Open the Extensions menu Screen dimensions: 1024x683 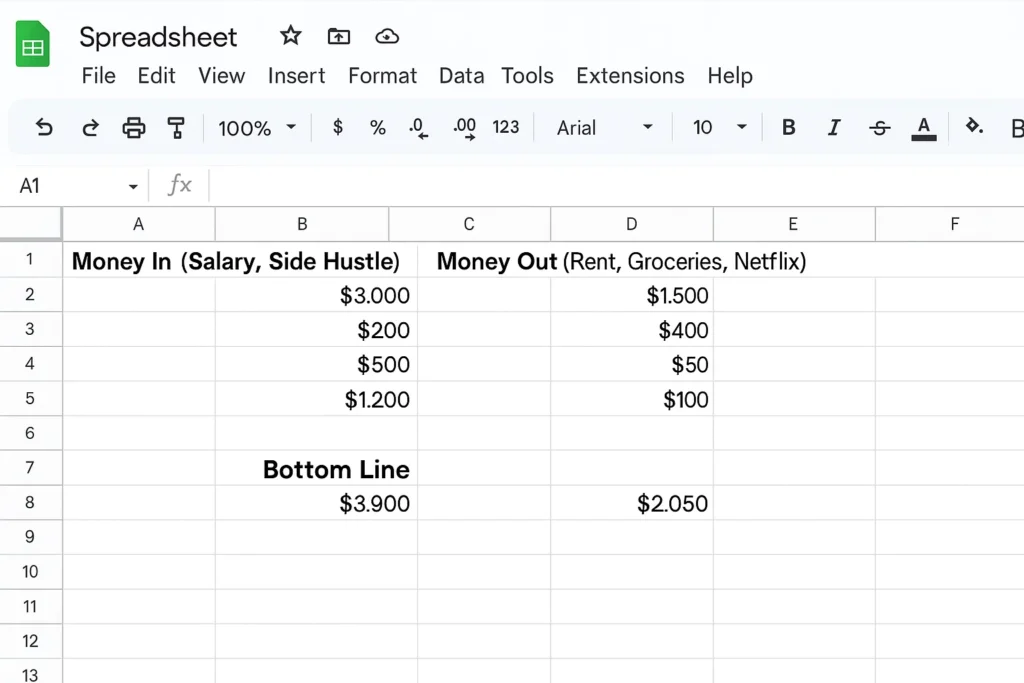point(630,76)
